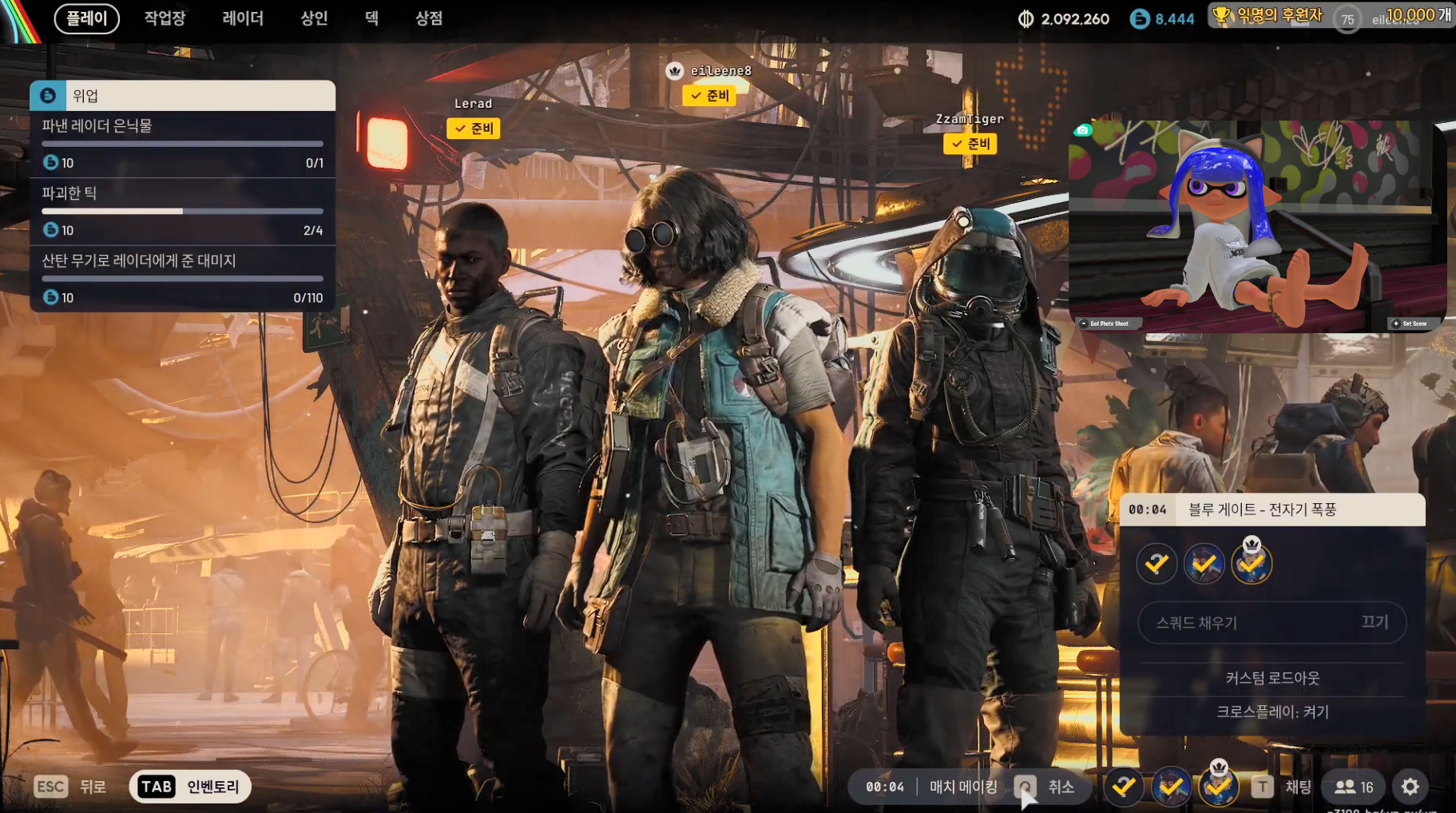This screenshot has width=1456, height=813.
Task: Go to the 레이더 tab
Action: coord(243,18)
